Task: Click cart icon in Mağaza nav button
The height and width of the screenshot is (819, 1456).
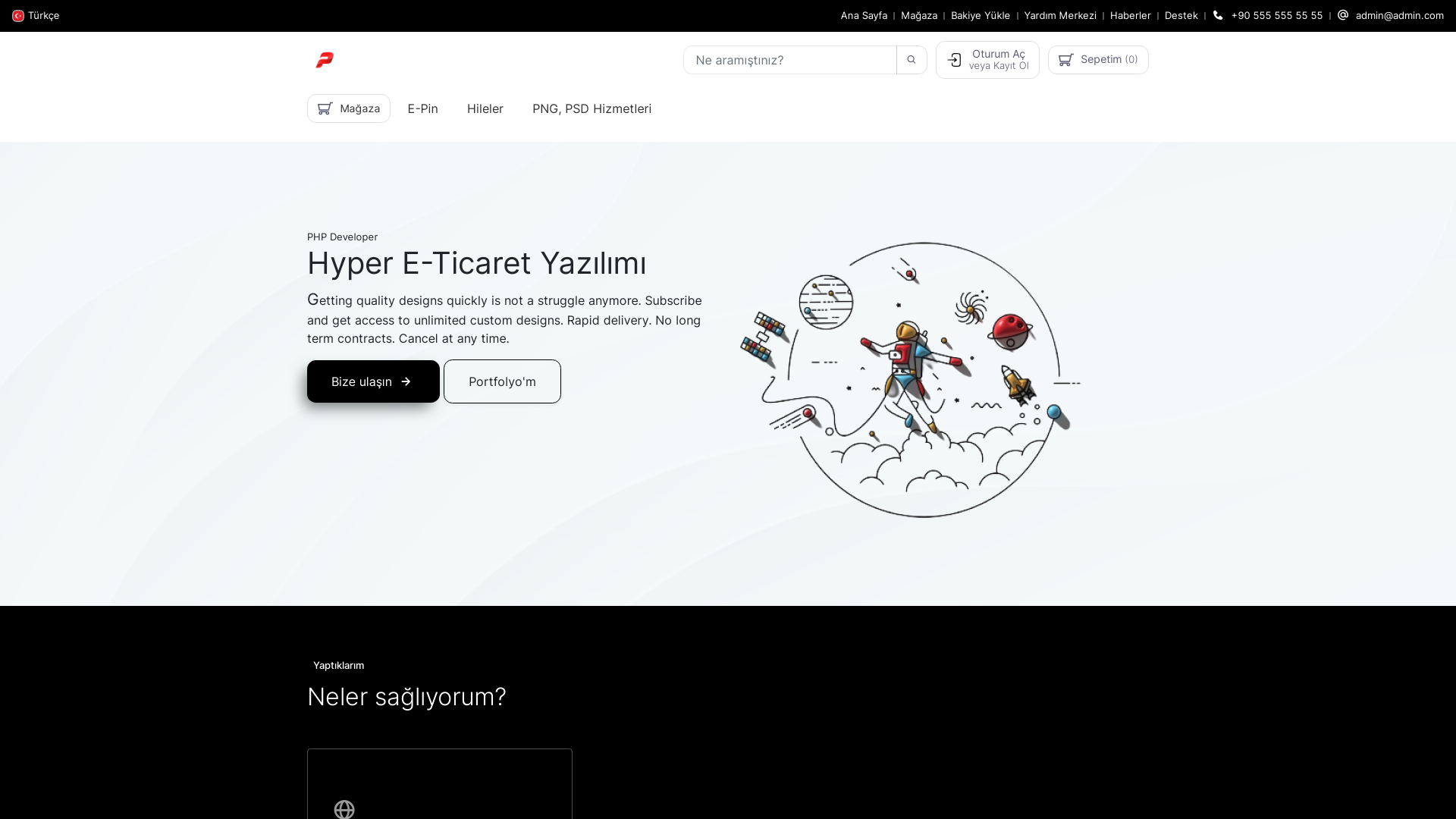Action: (x=325, y=108)
